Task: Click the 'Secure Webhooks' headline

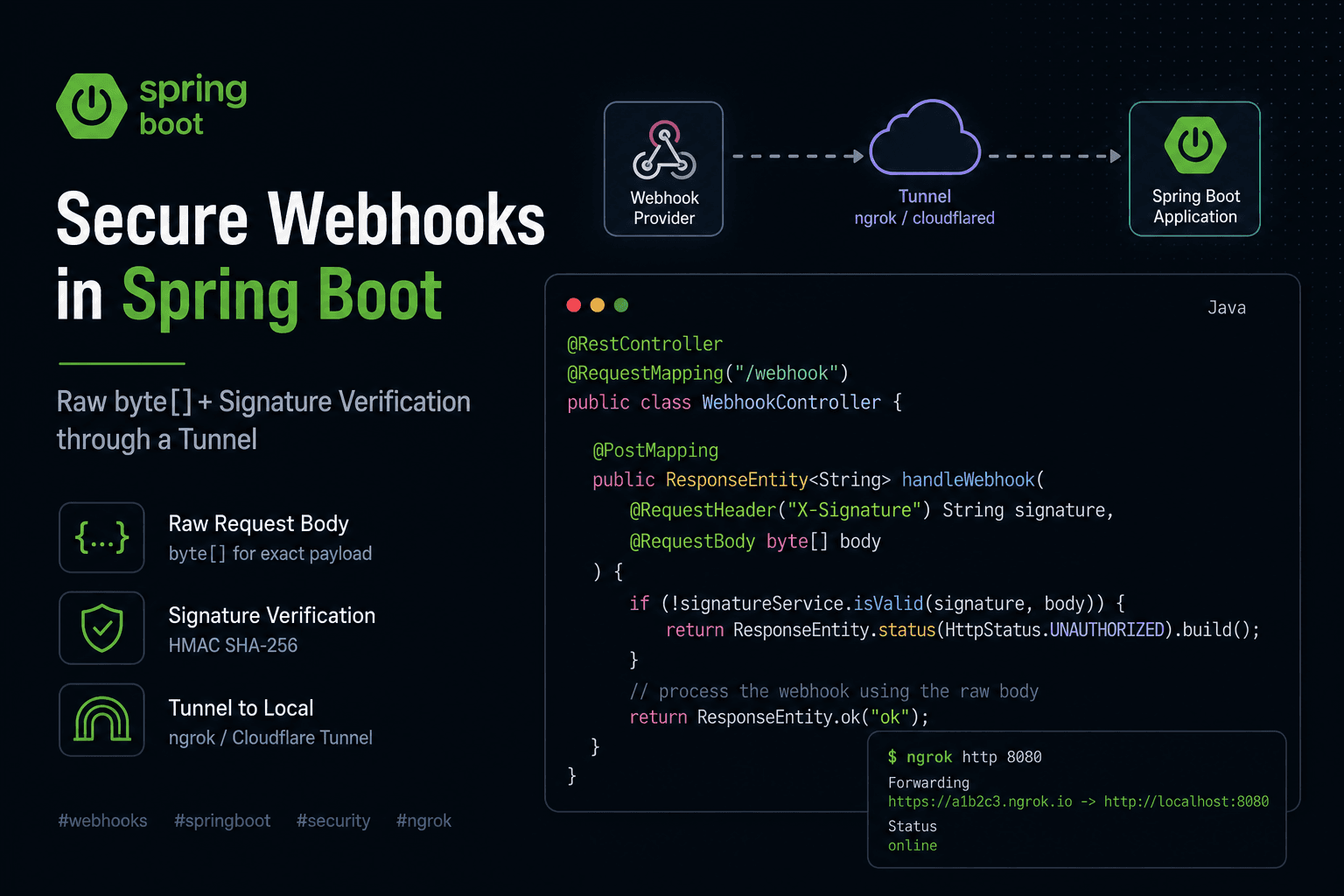Action: pyautogui.click(x=301, y=219)
